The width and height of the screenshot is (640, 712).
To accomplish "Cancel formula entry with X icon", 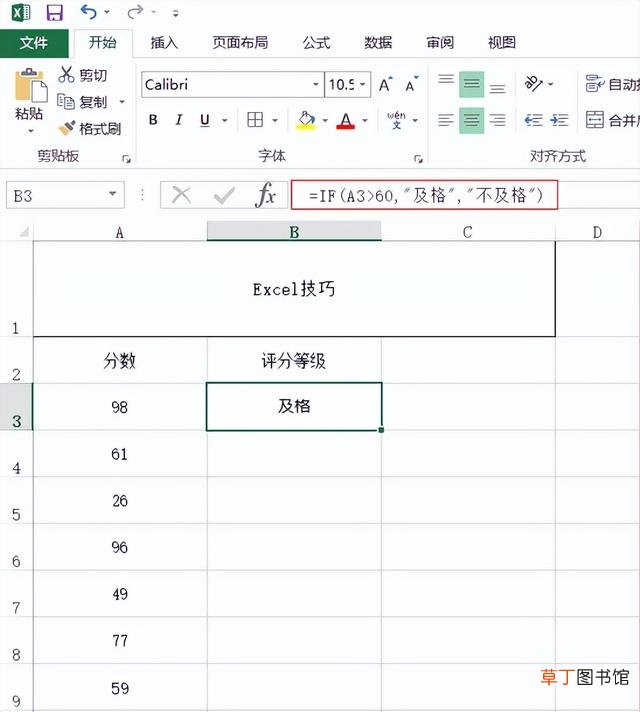I will [x=181, y=195].
